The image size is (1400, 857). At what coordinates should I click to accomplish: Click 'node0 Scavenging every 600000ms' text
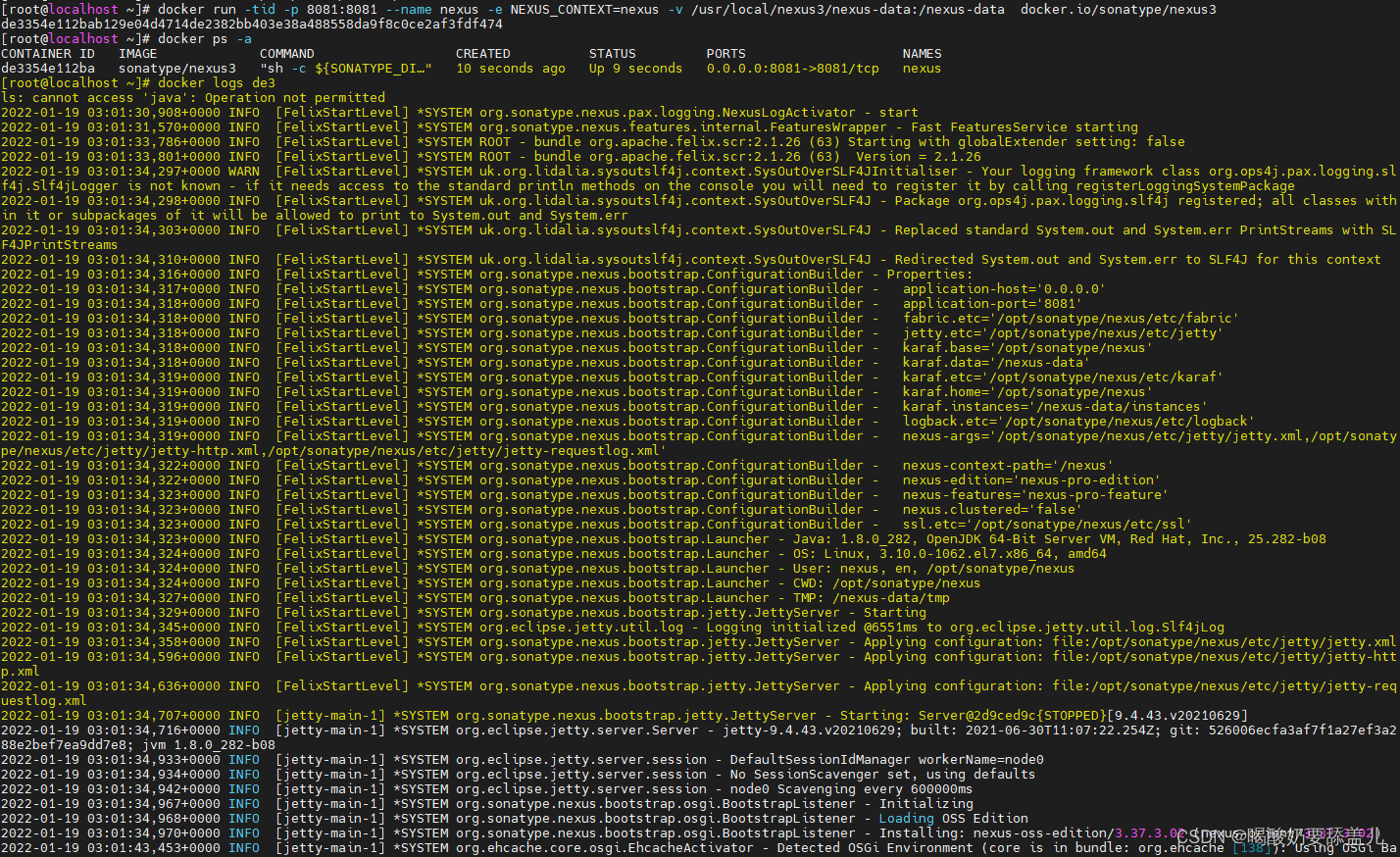point(852,789)
